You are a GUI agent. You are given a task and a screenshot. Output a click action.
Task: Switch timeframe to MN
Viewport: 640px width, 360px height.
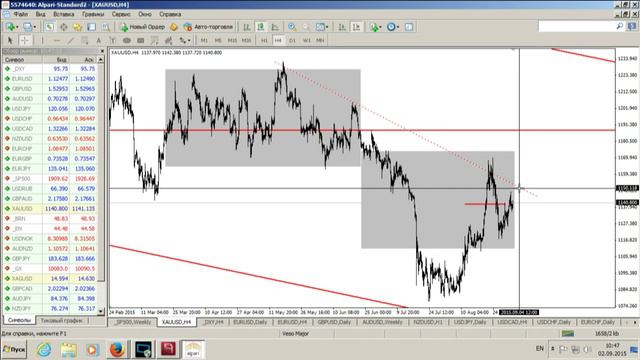pyautogui.click(x=320, y=40)
